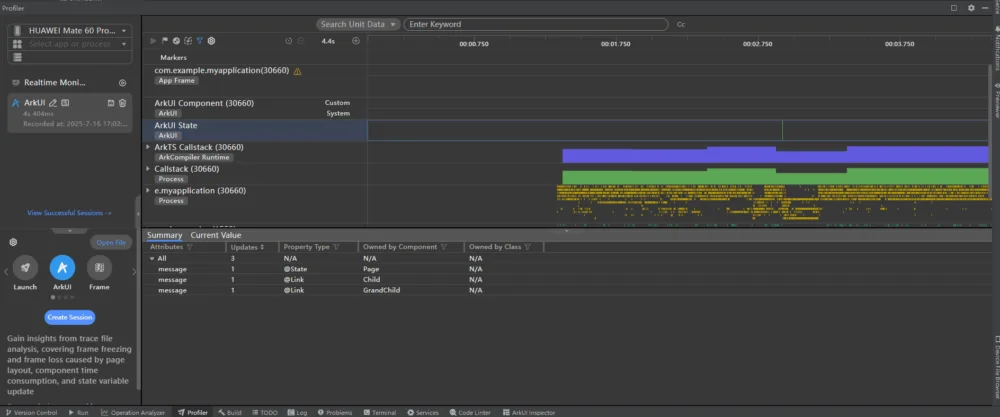1000x417 pixels.
Task: Expand the e.myapplication (30660) row
Action: click(x=149, y=191)
